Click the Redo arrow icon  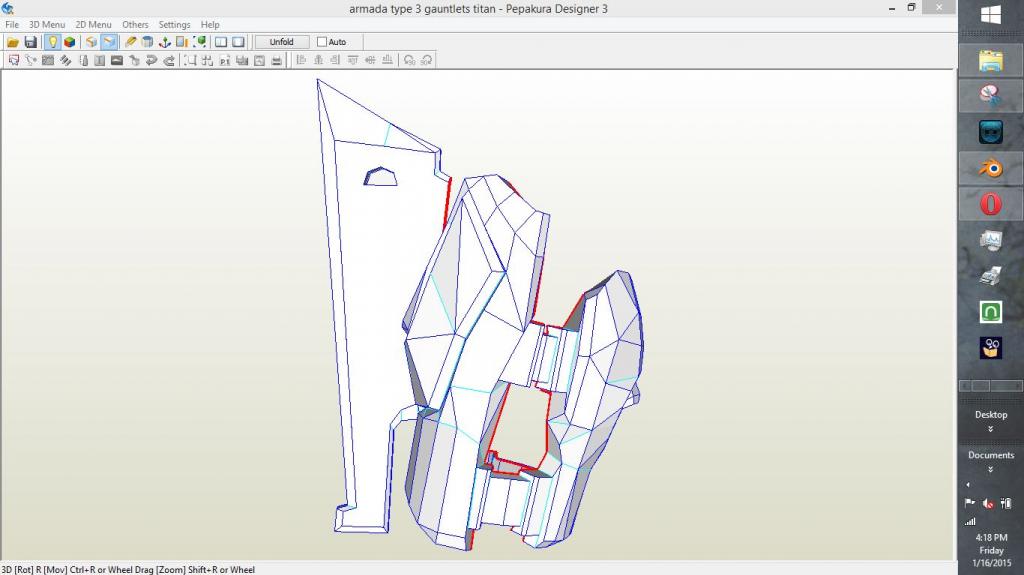[x=169, y=60]
